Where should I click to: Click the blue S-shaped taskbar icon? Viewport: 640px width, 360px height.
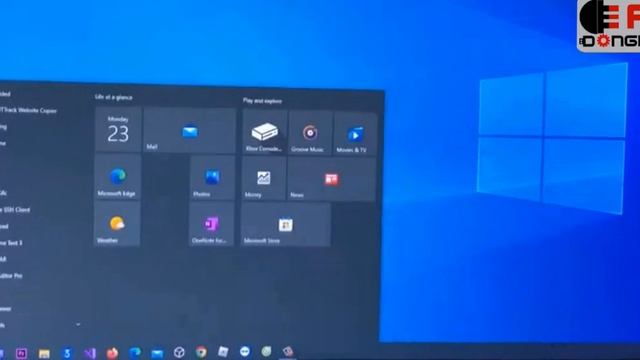point(67,353)
